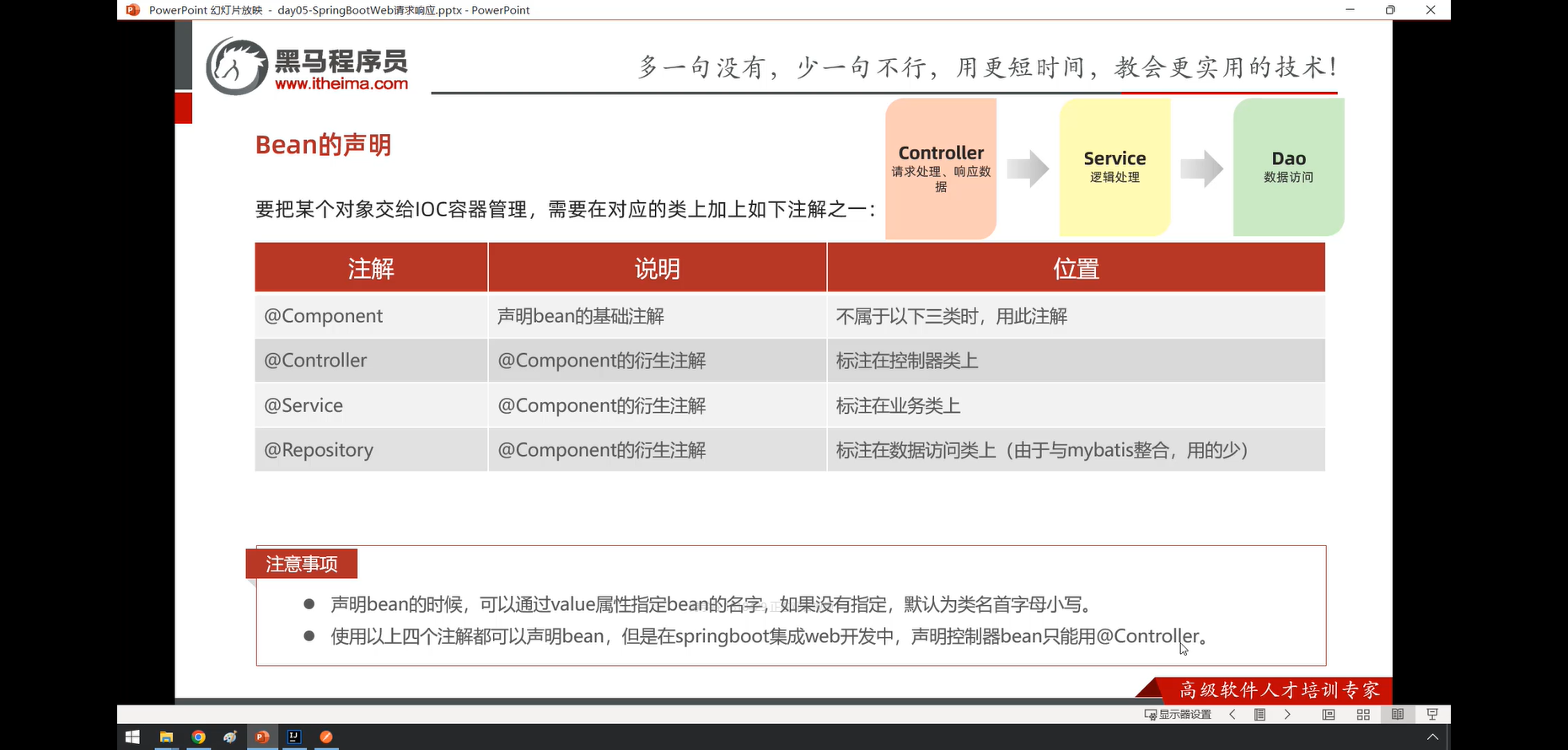Click the IOC容器管理 intro sentence
The width and height of the screenshot is (1568, 750).
pyautogui.click(x=566, y=209)
